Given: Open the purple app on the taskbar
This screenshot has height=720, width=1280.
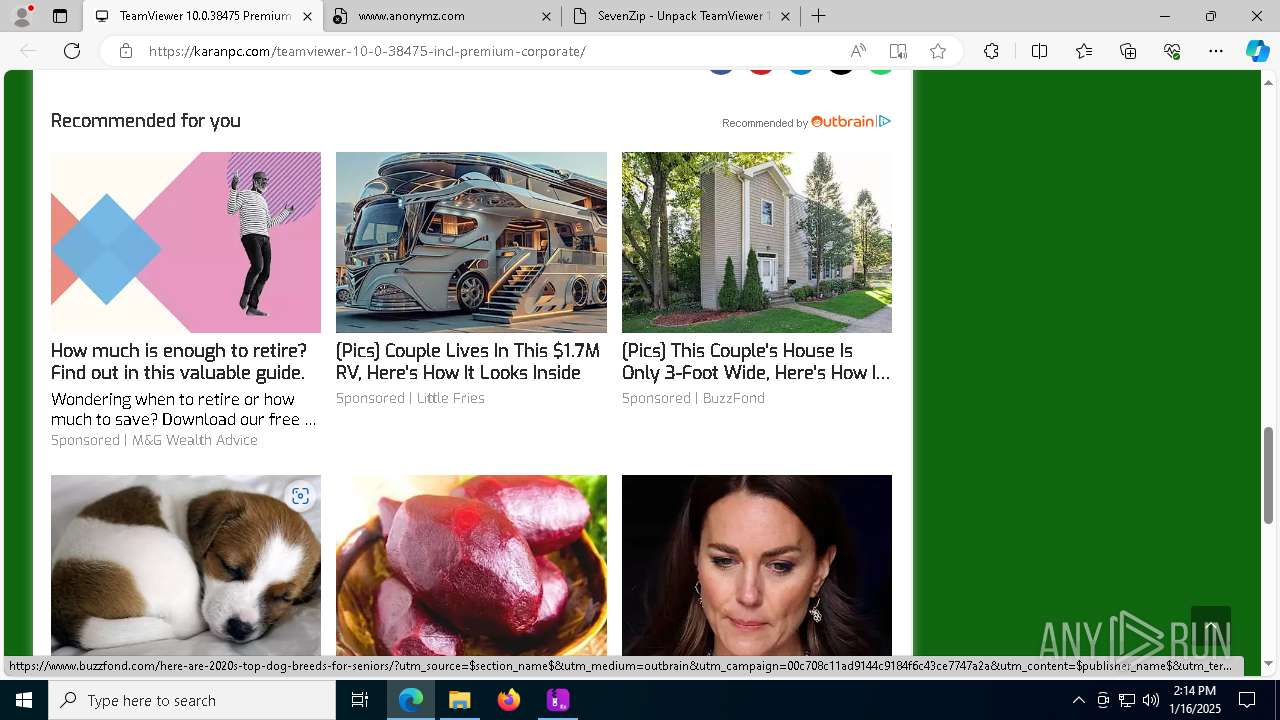Looking at the screenshot, I should pos(558,700).
